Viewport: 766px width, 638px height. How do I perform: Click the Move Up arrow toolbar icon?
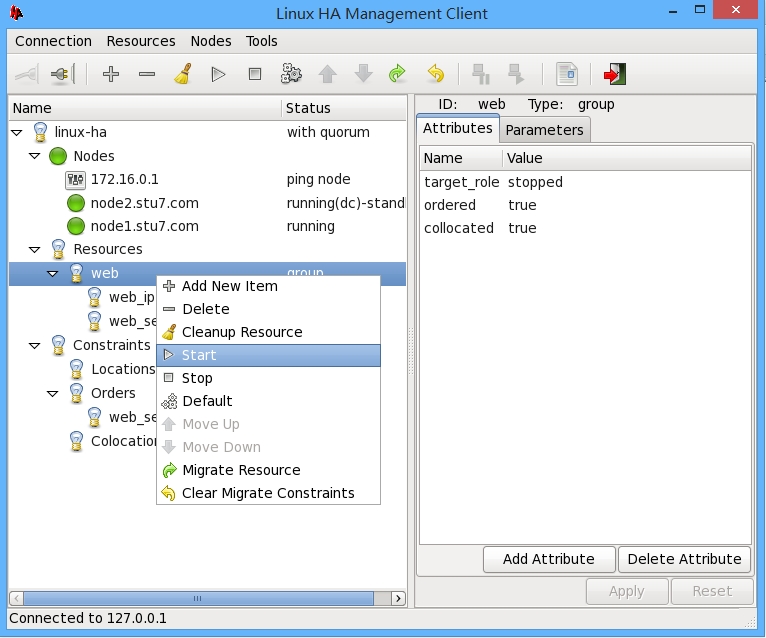[327, 74]
